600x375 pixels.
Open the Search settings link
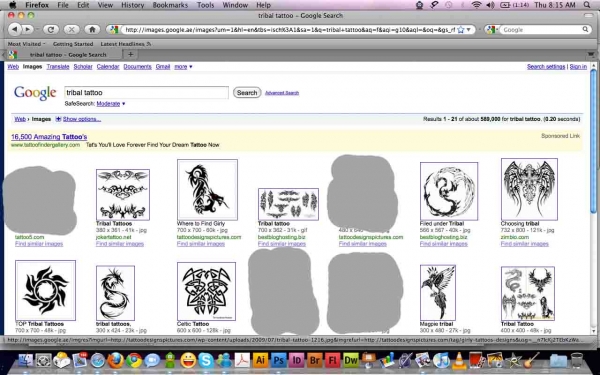tap(546, 67)
